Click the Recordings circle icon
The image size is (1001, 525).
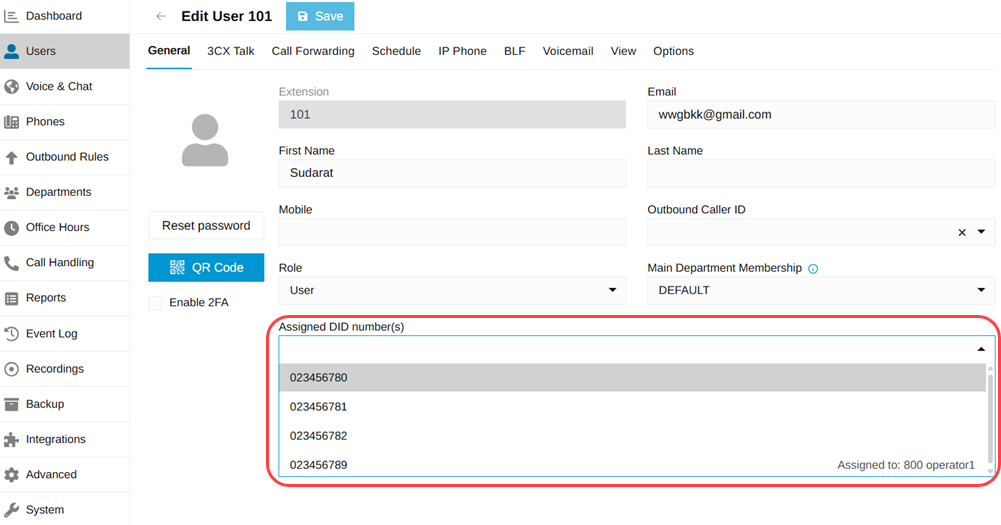(11, 369)
